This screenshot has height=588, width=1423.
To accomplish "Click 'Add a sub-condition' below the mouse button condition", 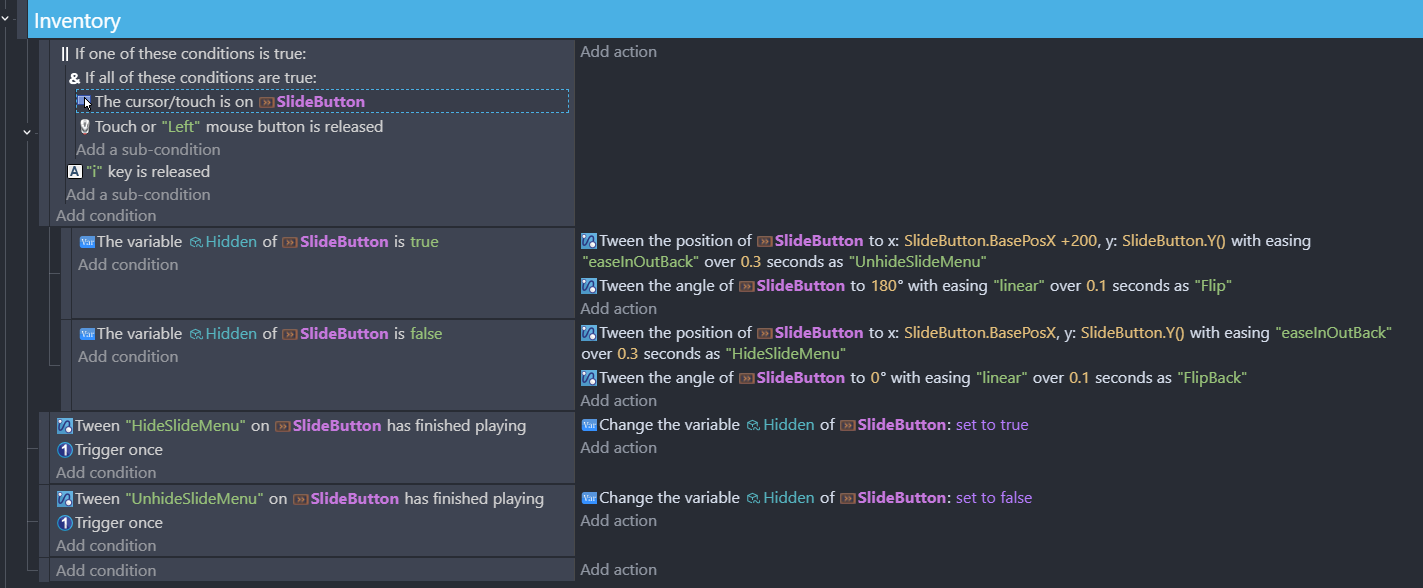I will 148,150.
